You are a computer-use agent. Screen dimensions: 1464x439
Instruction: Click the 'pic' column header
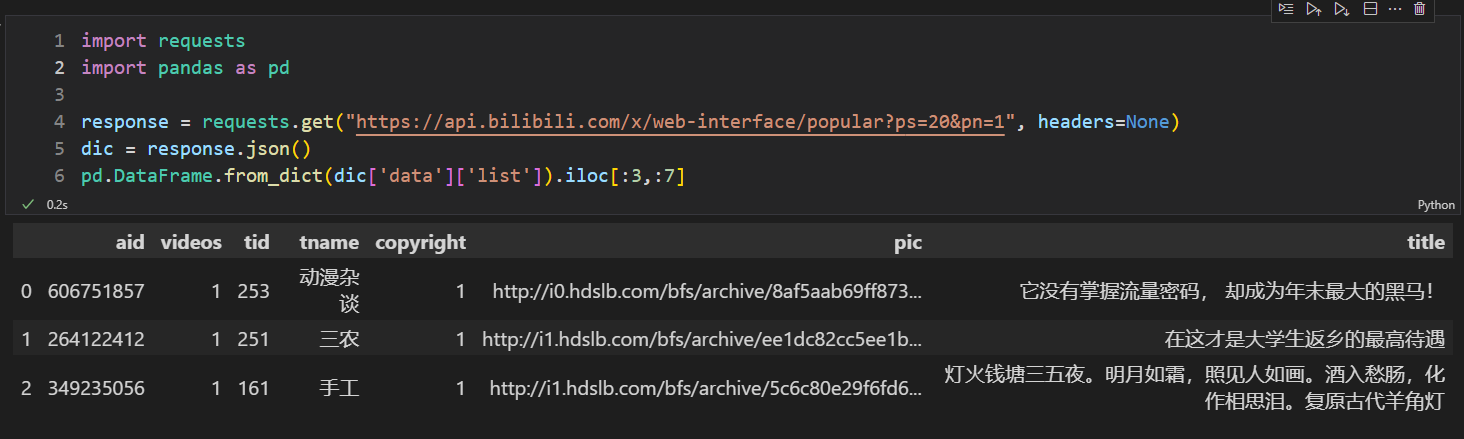(908, 242)
